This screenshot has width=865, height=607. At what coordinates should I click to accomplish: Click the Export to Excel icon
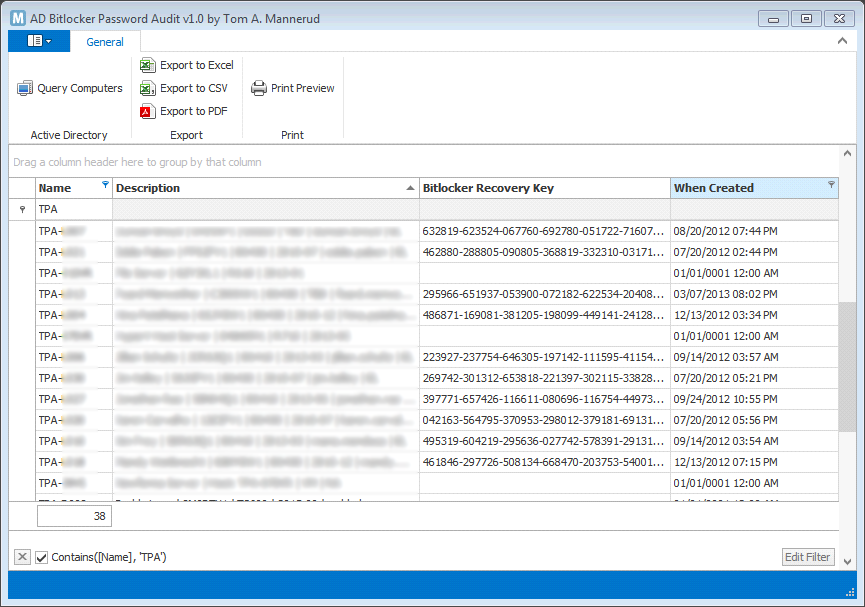point(147,65)
